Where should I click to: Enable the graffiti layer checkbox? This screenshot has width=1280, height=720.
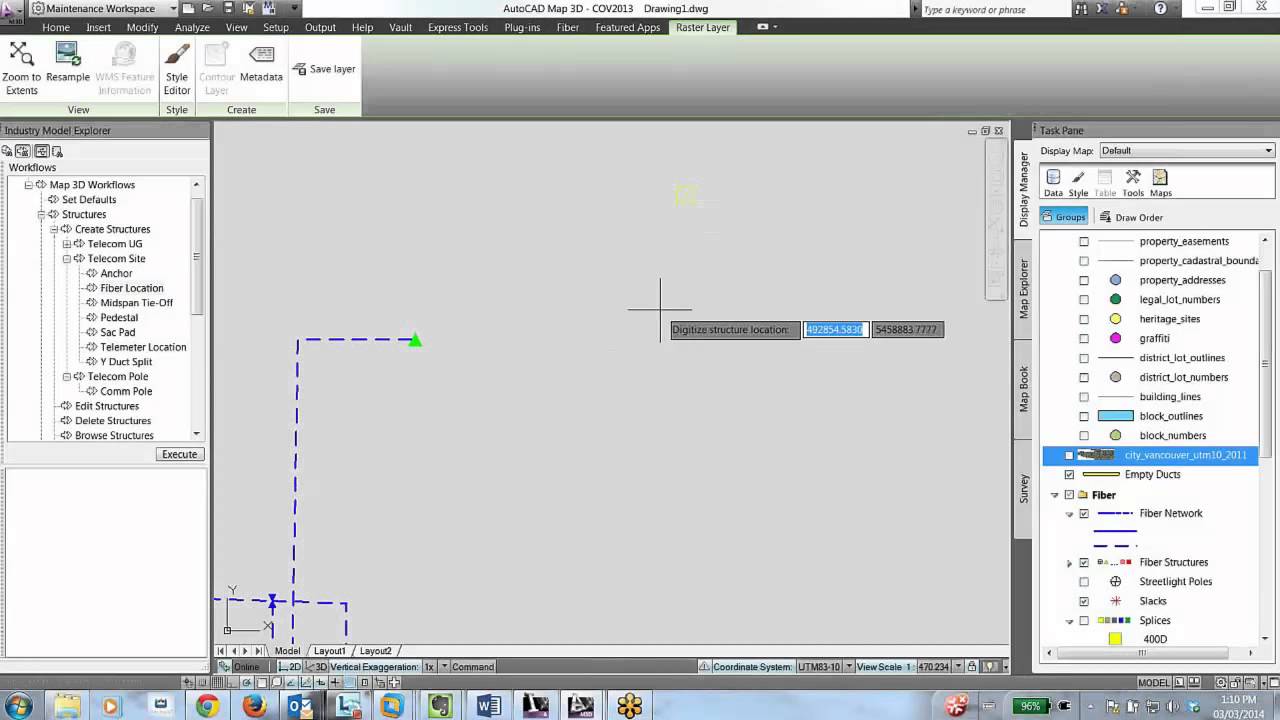pos(1084,339)
